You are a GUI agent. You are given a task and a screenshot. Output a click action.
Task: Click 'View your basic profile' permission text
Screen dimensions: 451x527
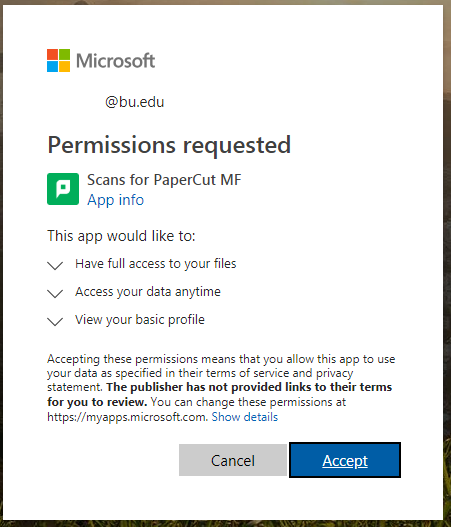pyautogui.click(x=140, y=320)
